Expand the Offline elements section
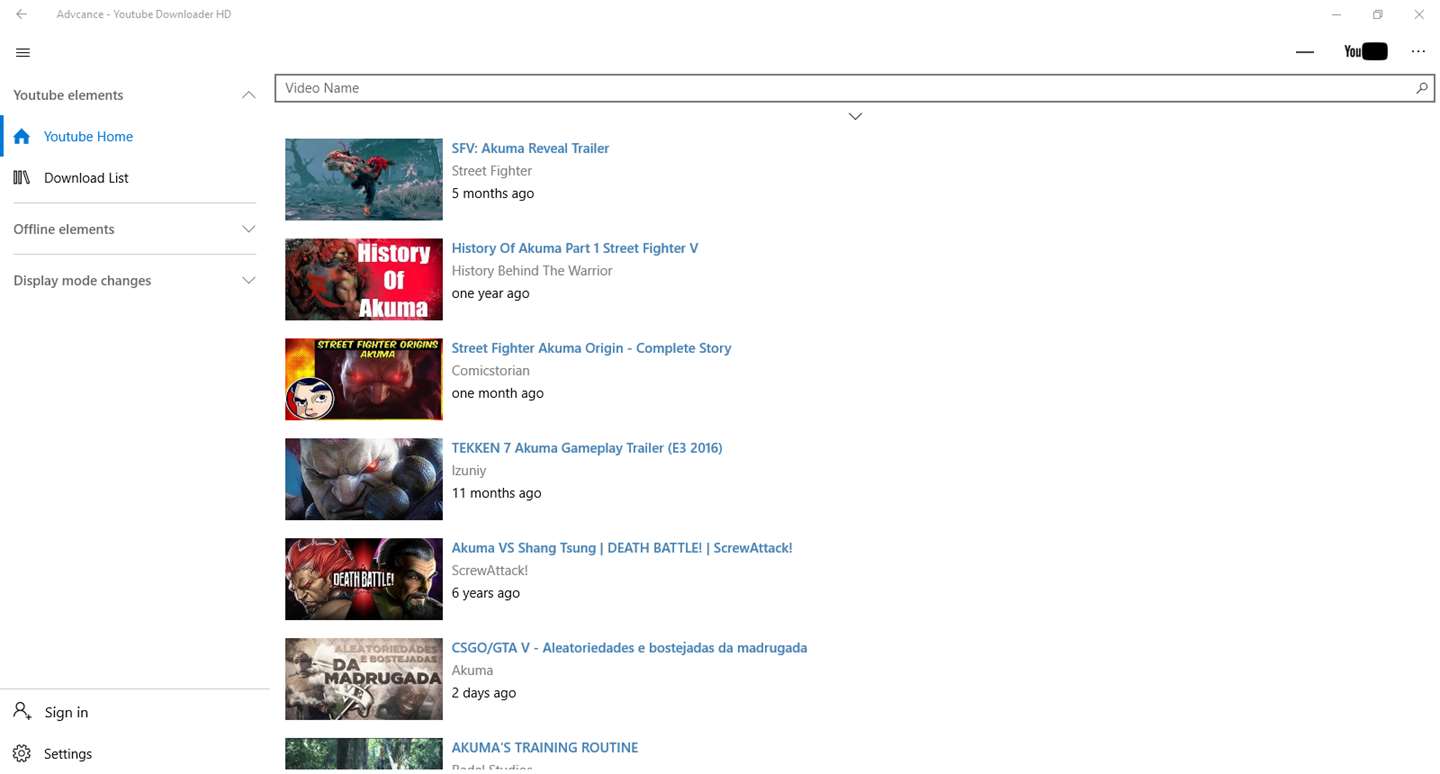The width and height of the screenshot is (1440, 774). [x=249, y=229]
